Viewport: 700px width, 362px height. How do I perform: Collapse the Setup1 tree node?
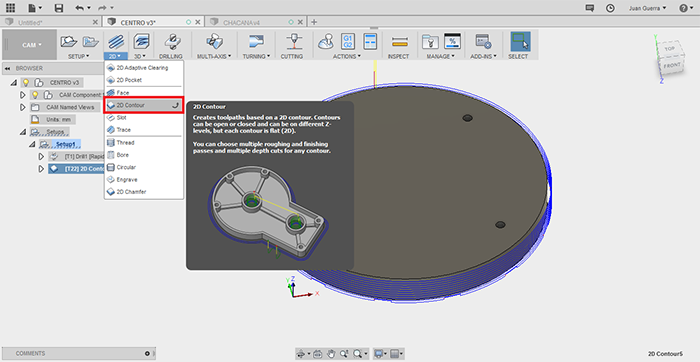32,144
